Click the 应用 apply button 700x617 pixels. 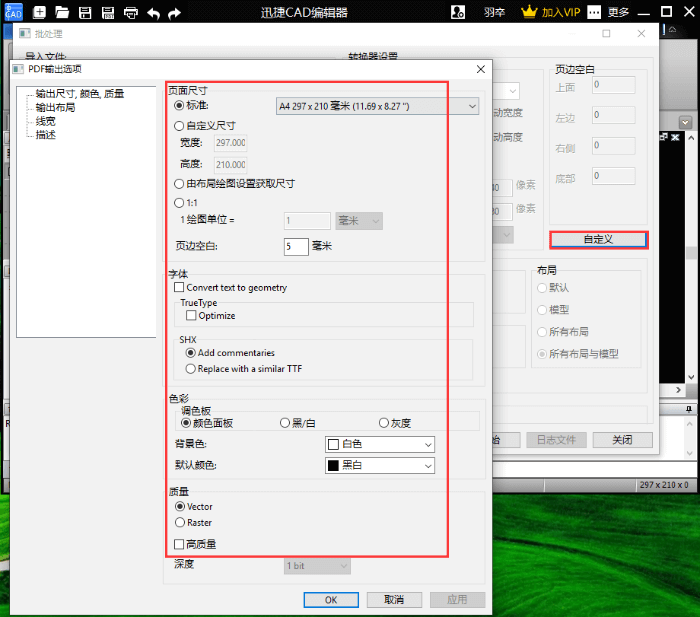click(458, 600)
